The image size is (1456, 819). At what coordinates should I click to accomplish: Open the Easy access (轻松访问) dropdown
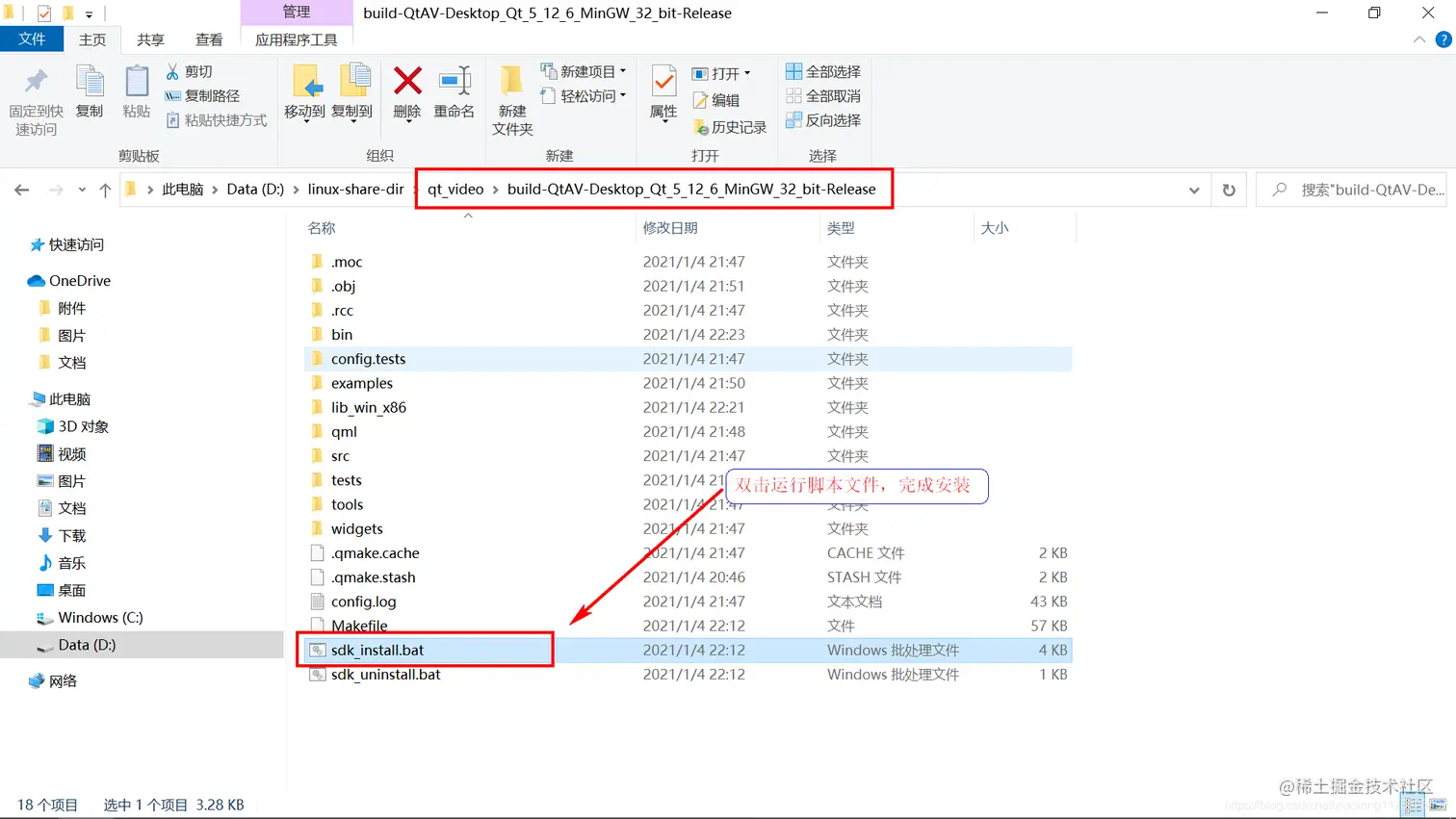coord(584,96)
